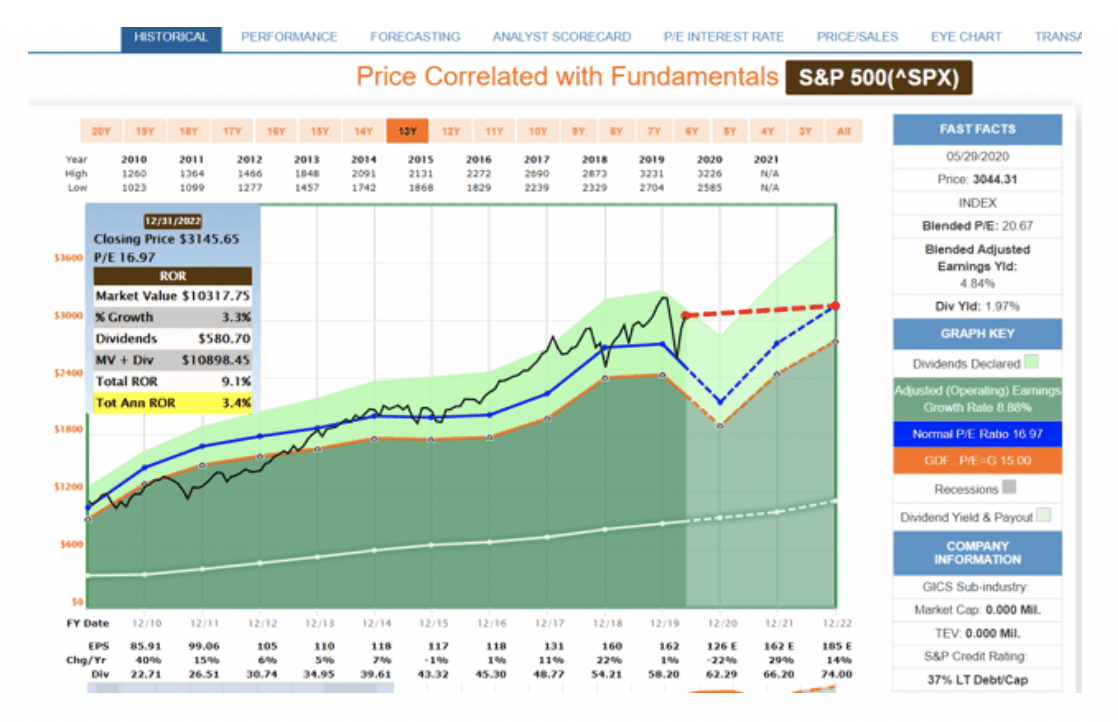Click the Market Cap: 0.000 Mil. entry
This screenshot has width=1118, height=722.
(x=978, y=610)
